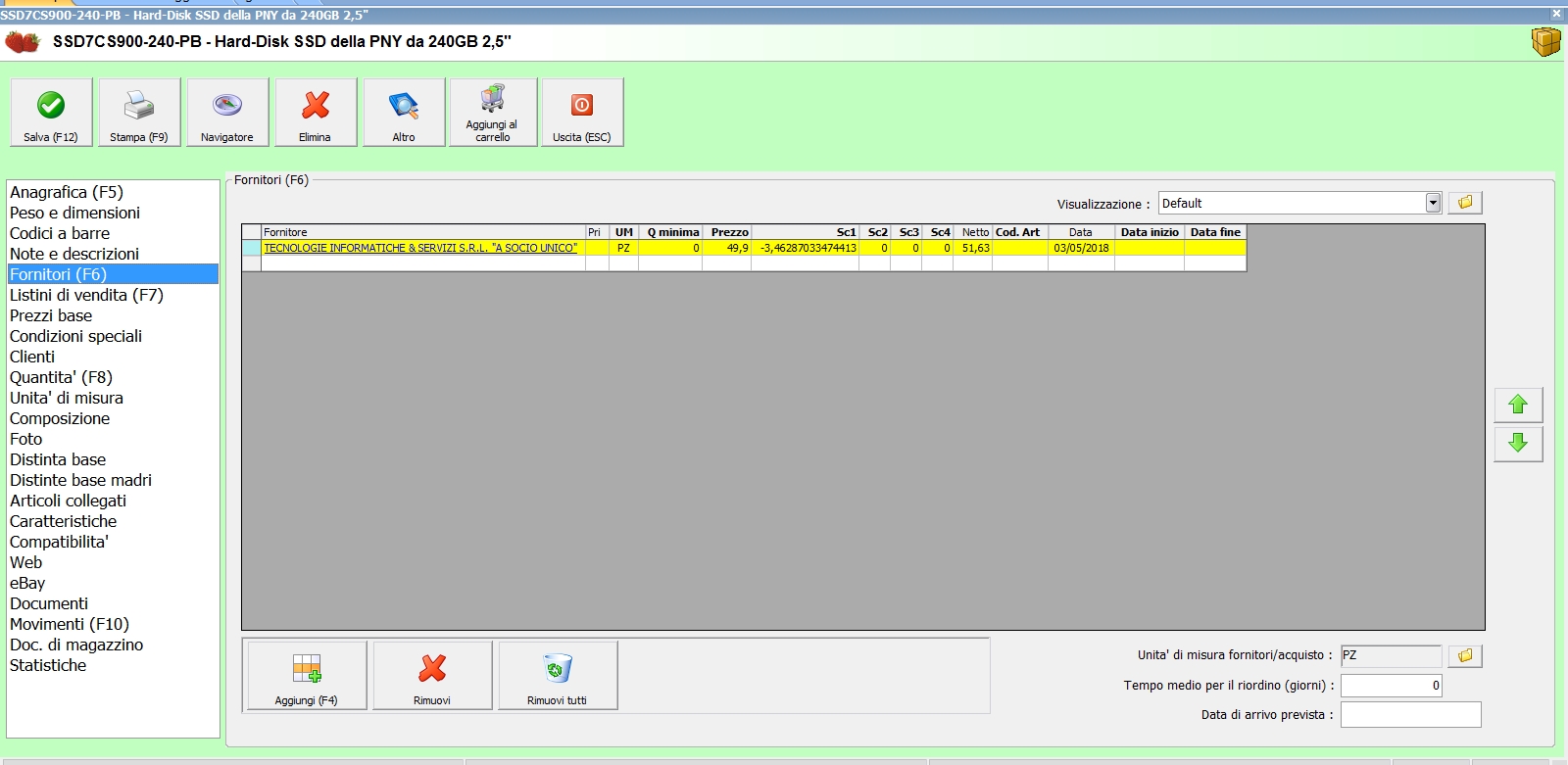1568x765 pixels.
Task: Click the Elimina red X toolbar button
Action: pos(315,113)
